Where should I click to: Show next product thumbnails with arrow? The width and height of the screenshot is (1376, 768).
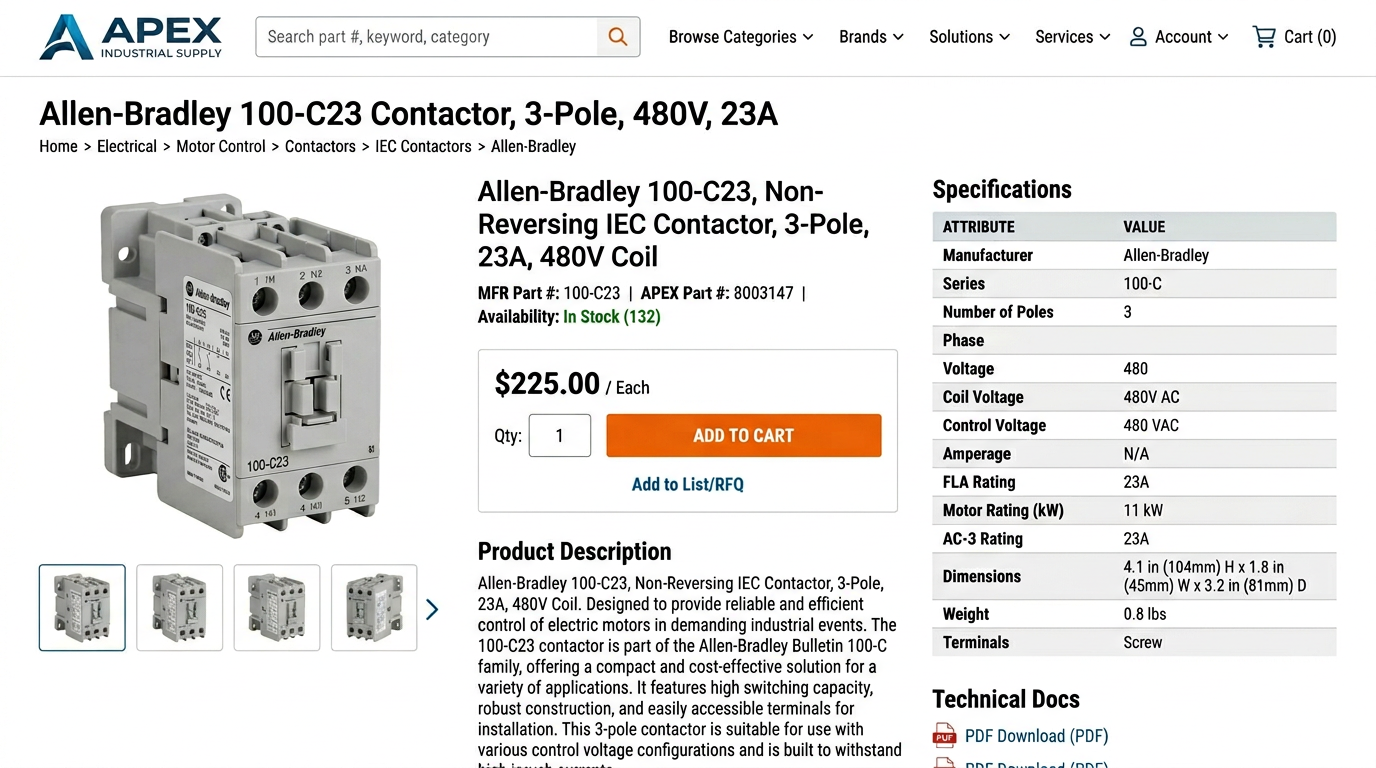click(432, 609)
